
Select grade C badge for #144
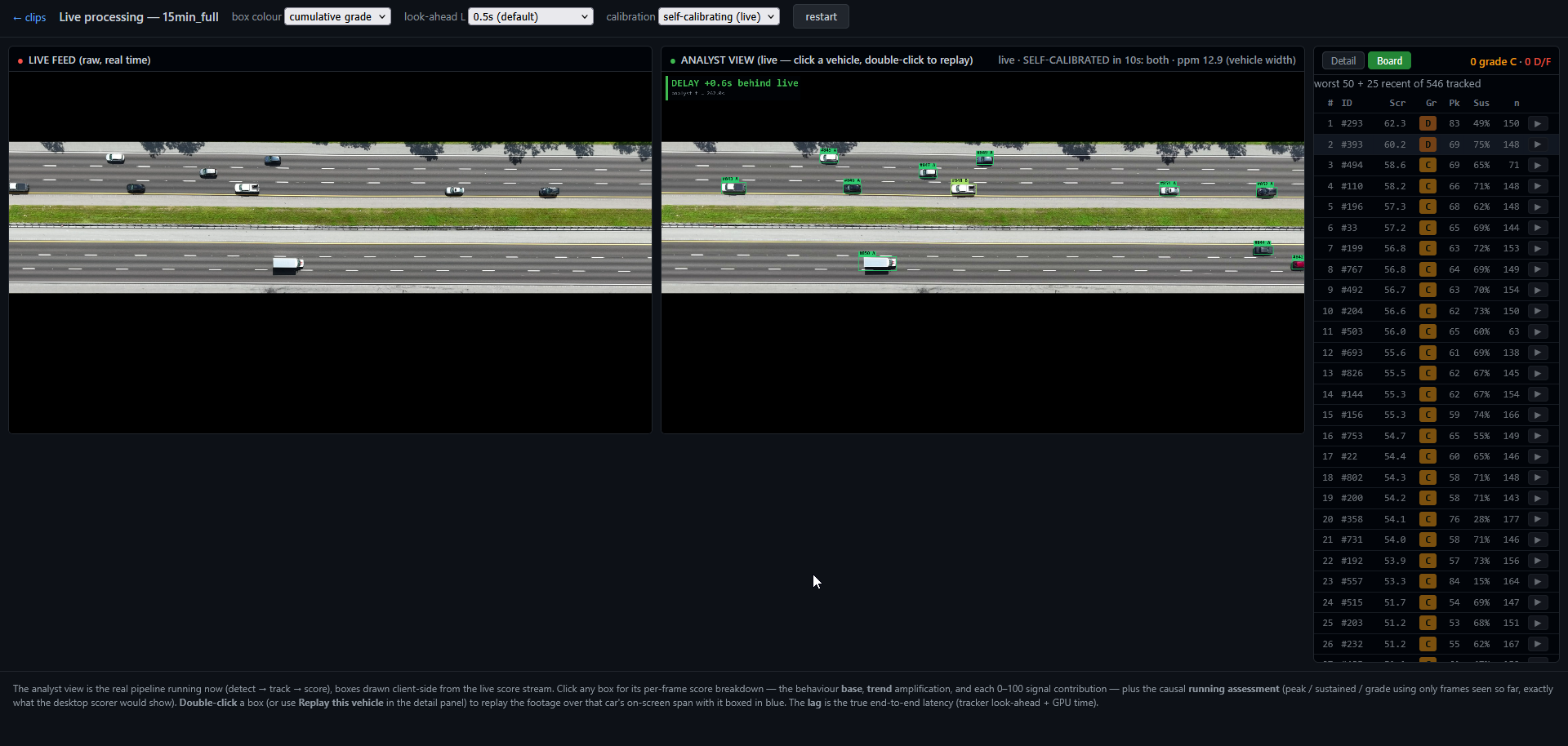(1428, 394)
